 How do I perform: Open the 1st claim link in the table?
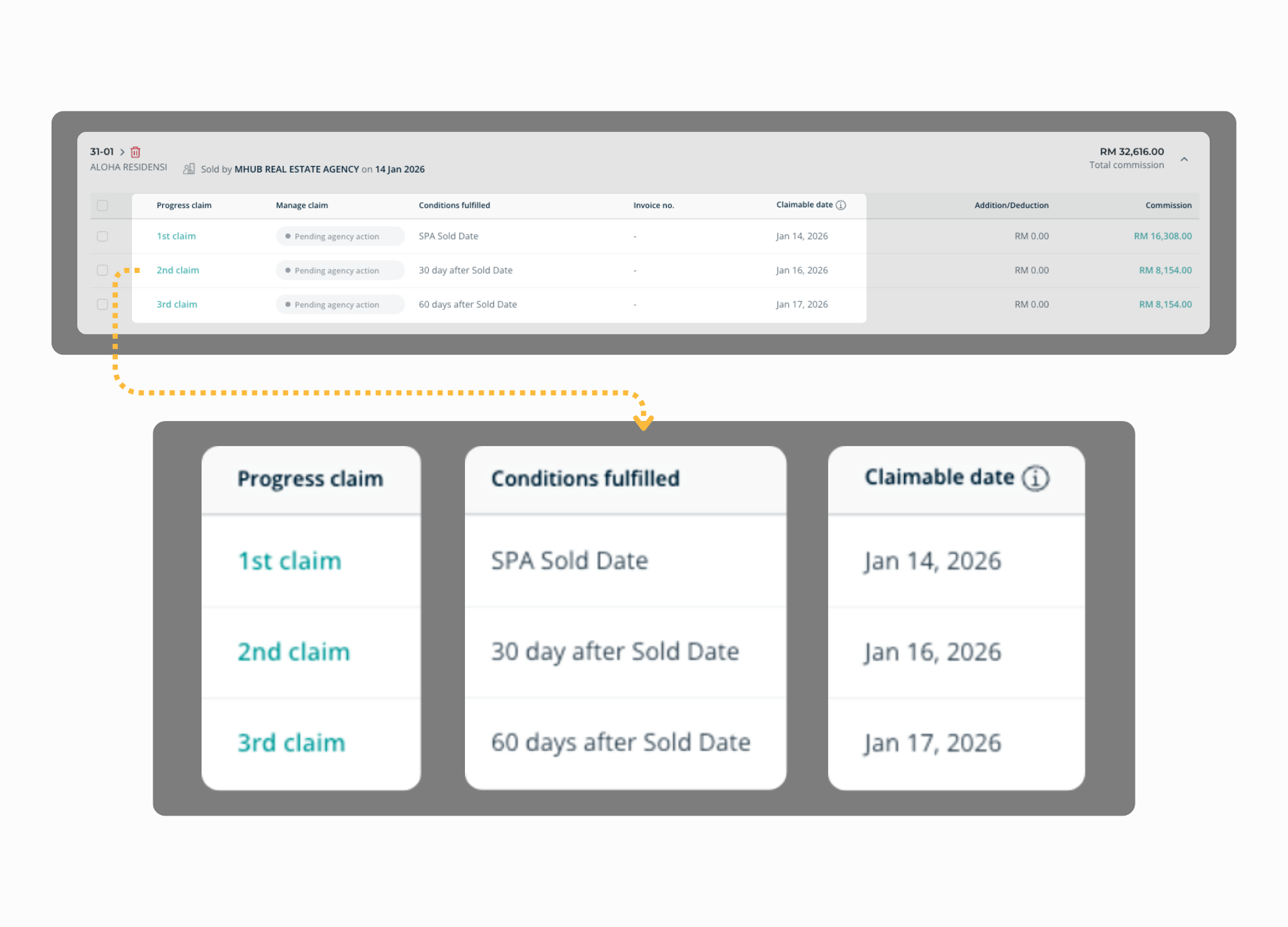(x=176, y=236)
